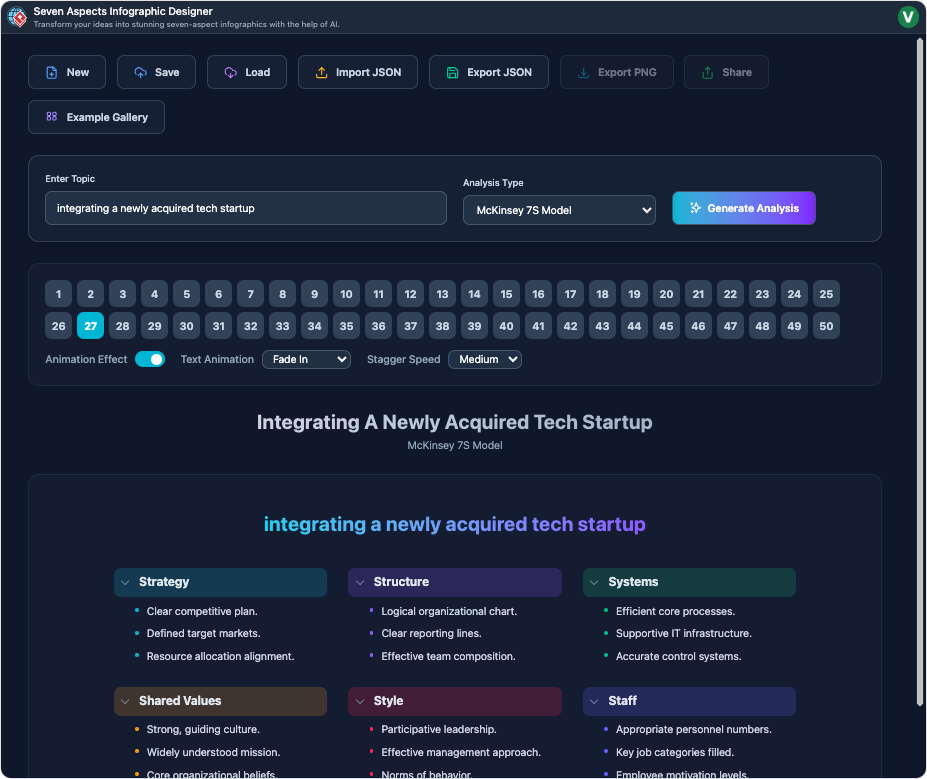Click the Seven Aspects app logo
The image size is (927, 779).
pos(17,16)
